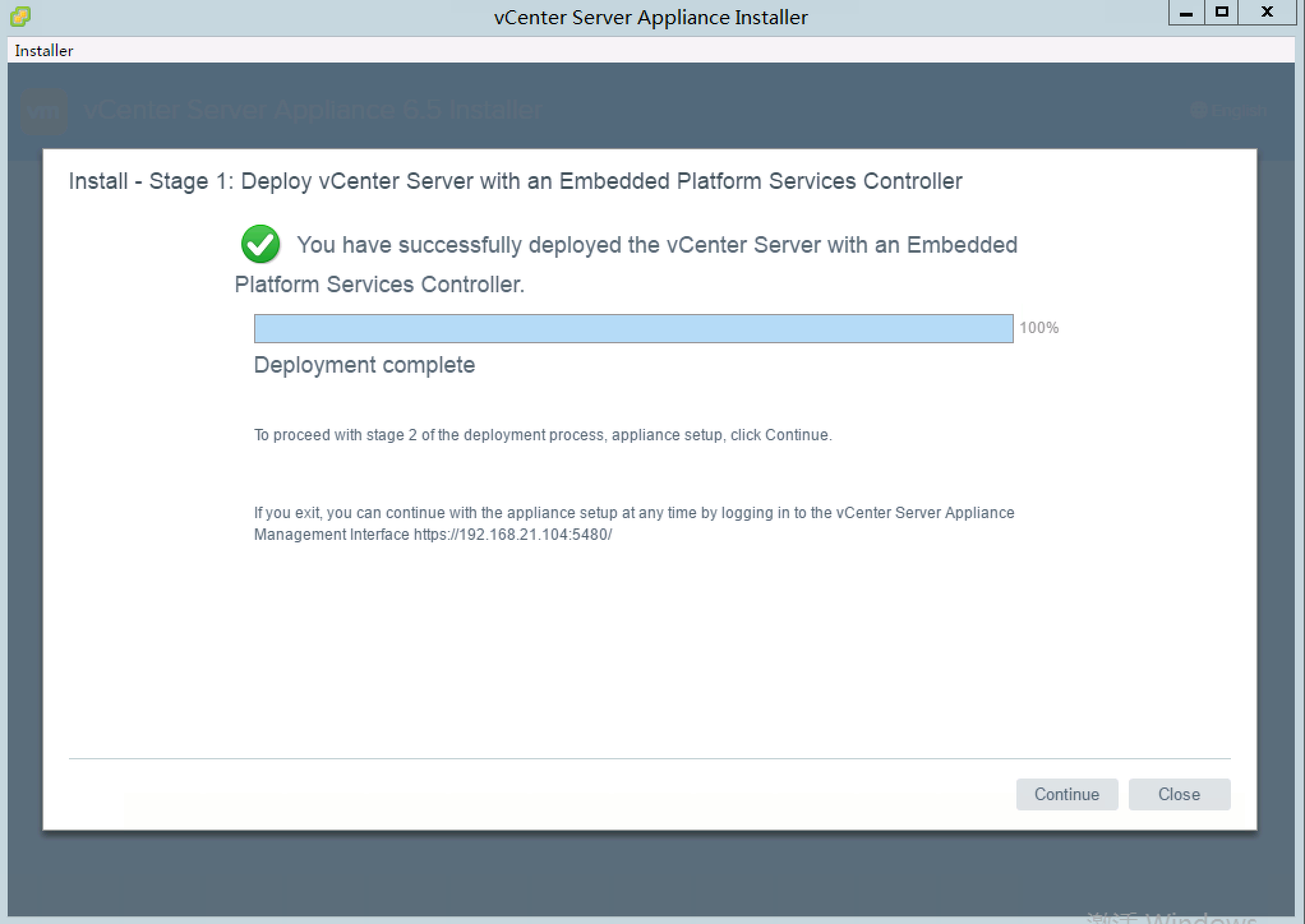1305x924 pixels.
Task: Click the green success checkmark icon
Action: point(260,244)
